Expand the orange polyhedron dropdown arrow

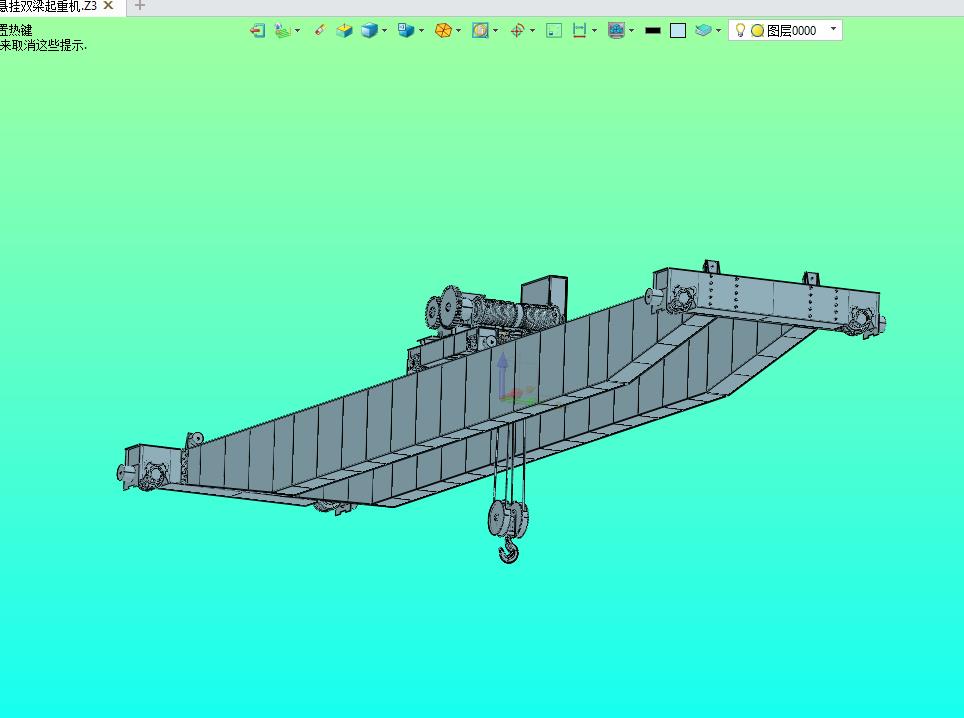[x=458, y=30]
